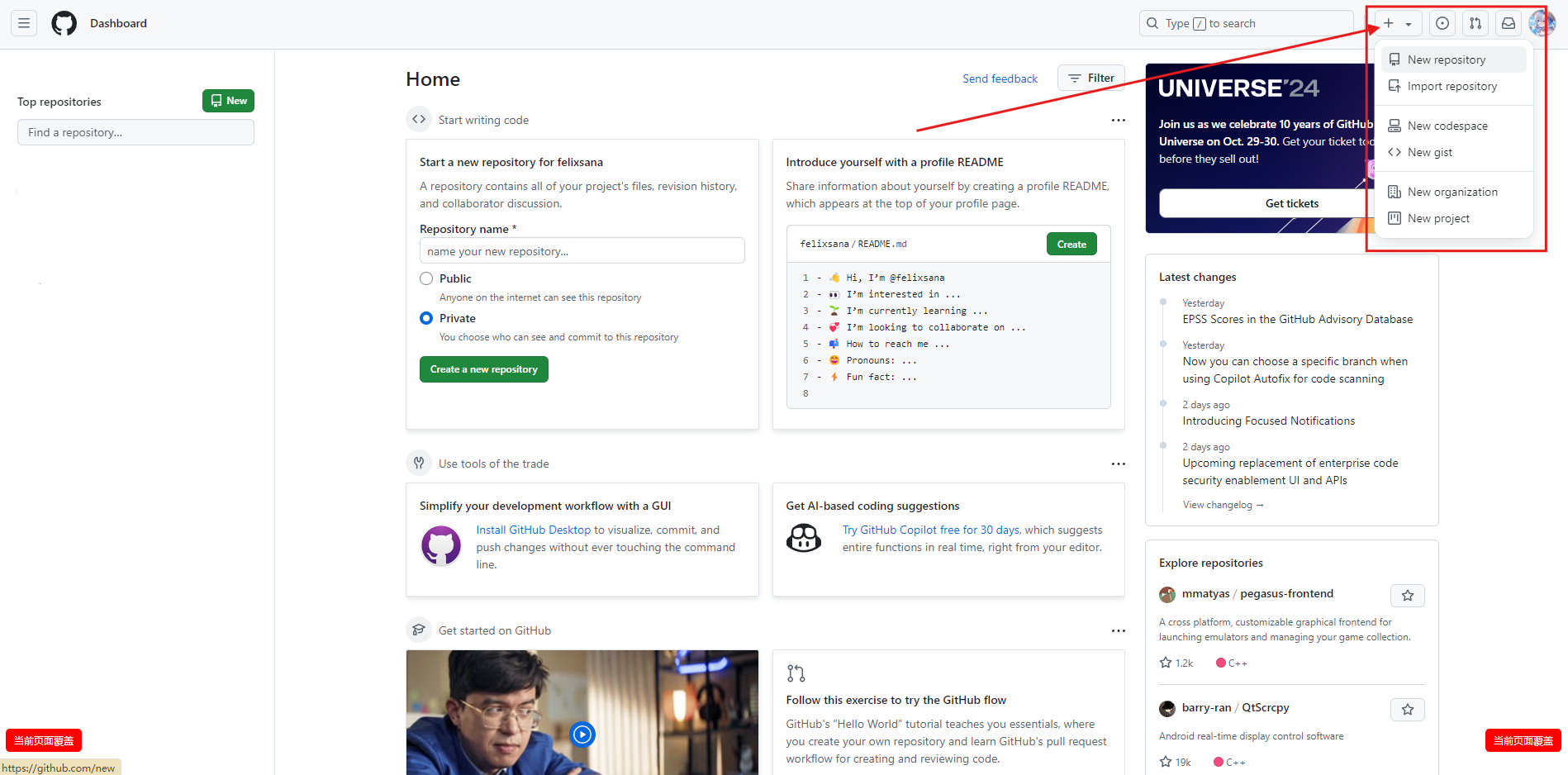This screenshot has height=775, width=1568.
Task: Click the Get tickets button
Action: click(x=1292, y=203)
